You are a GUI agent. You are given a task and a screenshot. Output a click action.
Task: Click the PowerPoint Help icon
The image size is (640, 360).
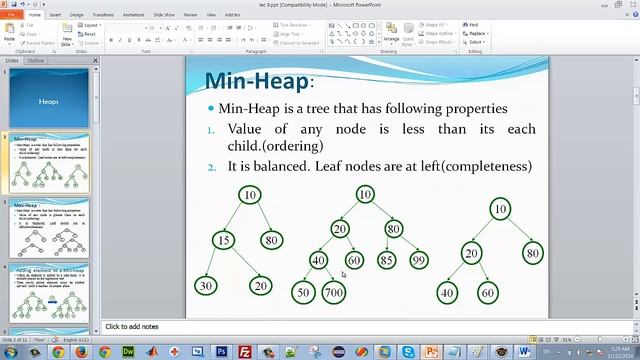(636, 15)
